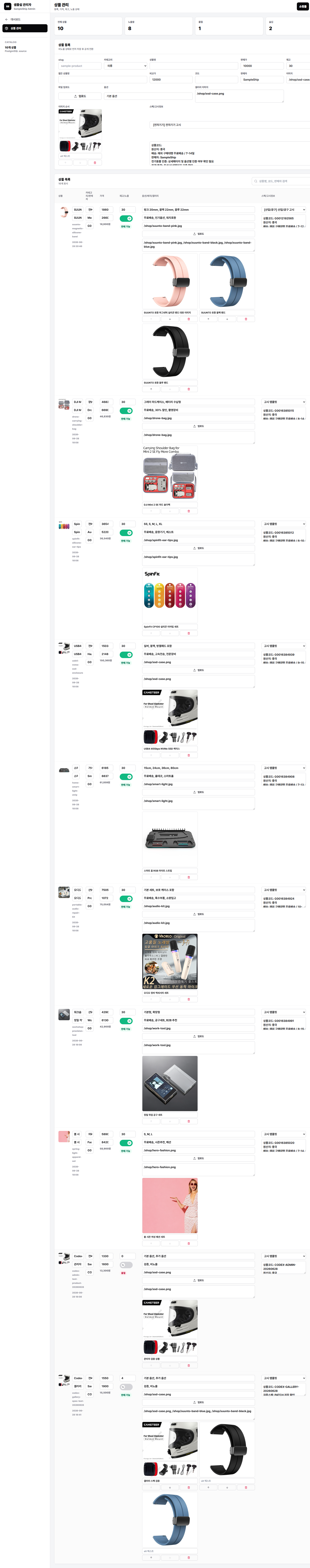Delete the USB4 SSD case row image
This screenshot has width=310, height=1568.
(189, 755)
